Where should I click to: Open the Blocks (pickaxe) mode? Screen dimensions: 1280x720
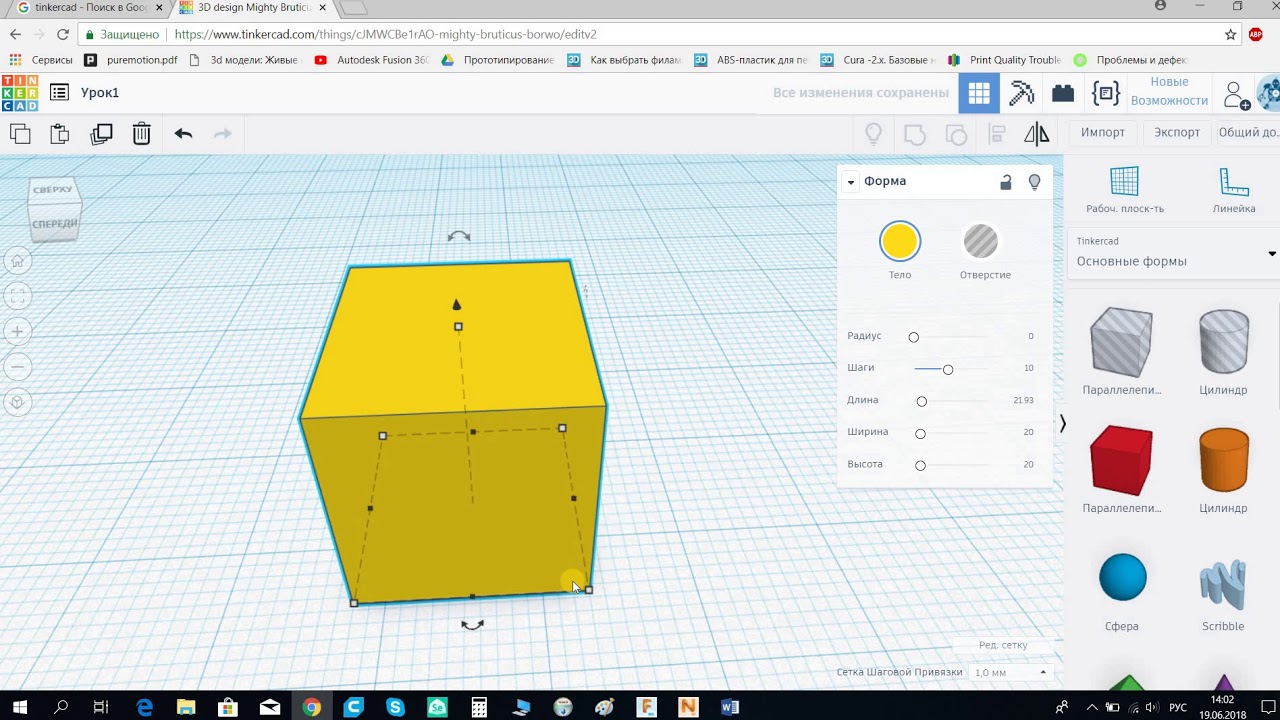pos(1021,93)
